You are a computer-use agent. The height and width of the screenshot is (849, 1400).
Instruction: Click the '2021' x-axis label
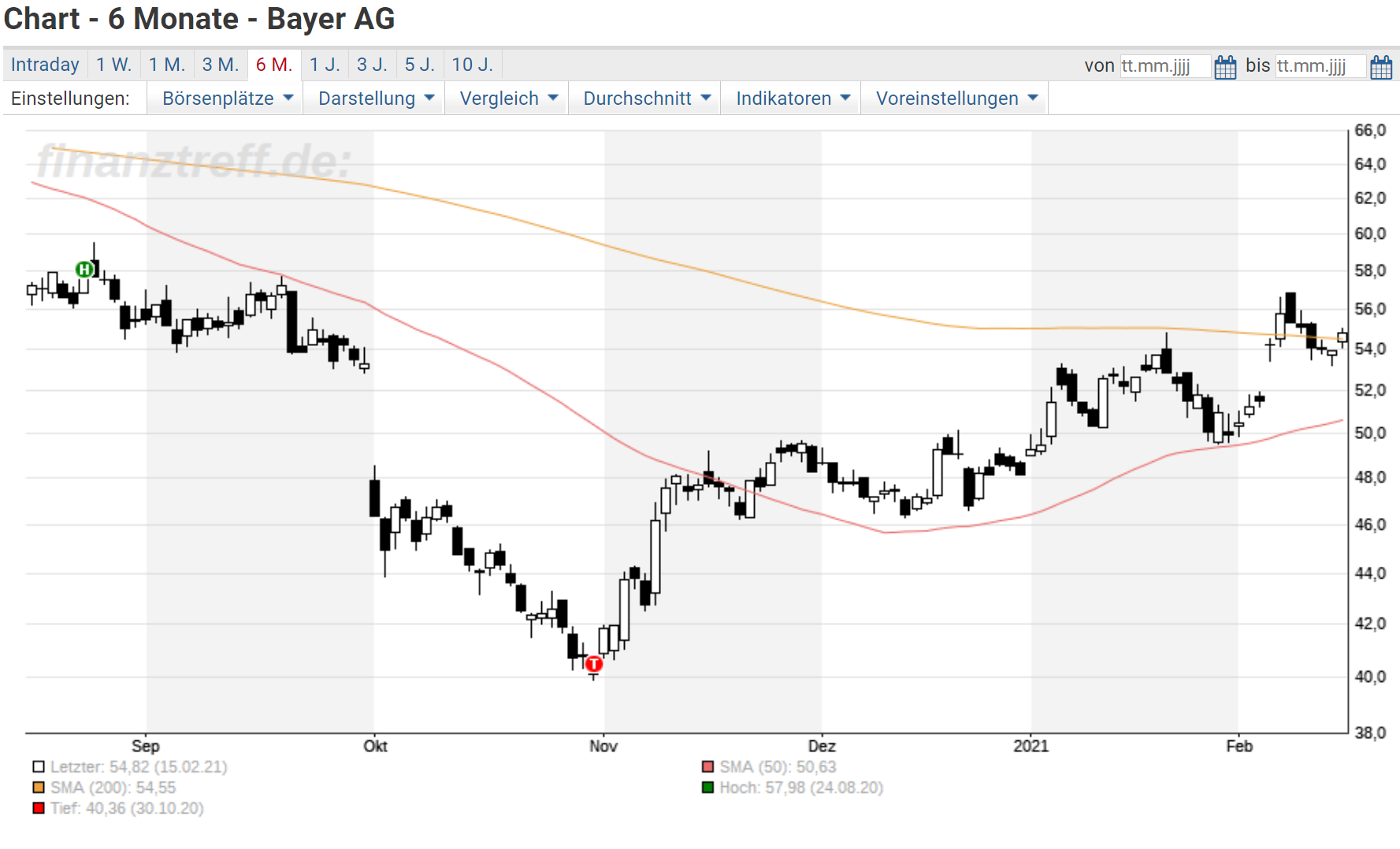1031,746
